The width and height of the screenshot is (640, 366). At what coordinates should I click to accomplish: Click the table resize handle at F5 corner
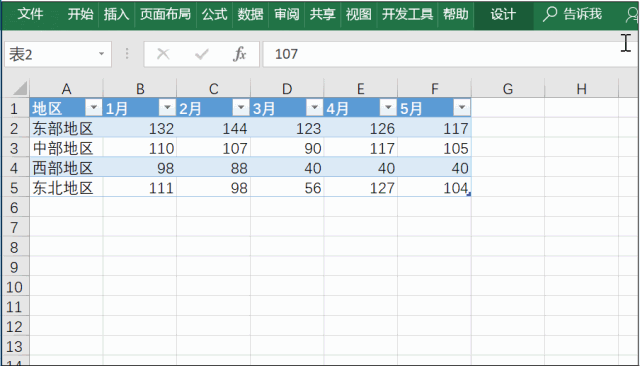[x=469, y=194]
